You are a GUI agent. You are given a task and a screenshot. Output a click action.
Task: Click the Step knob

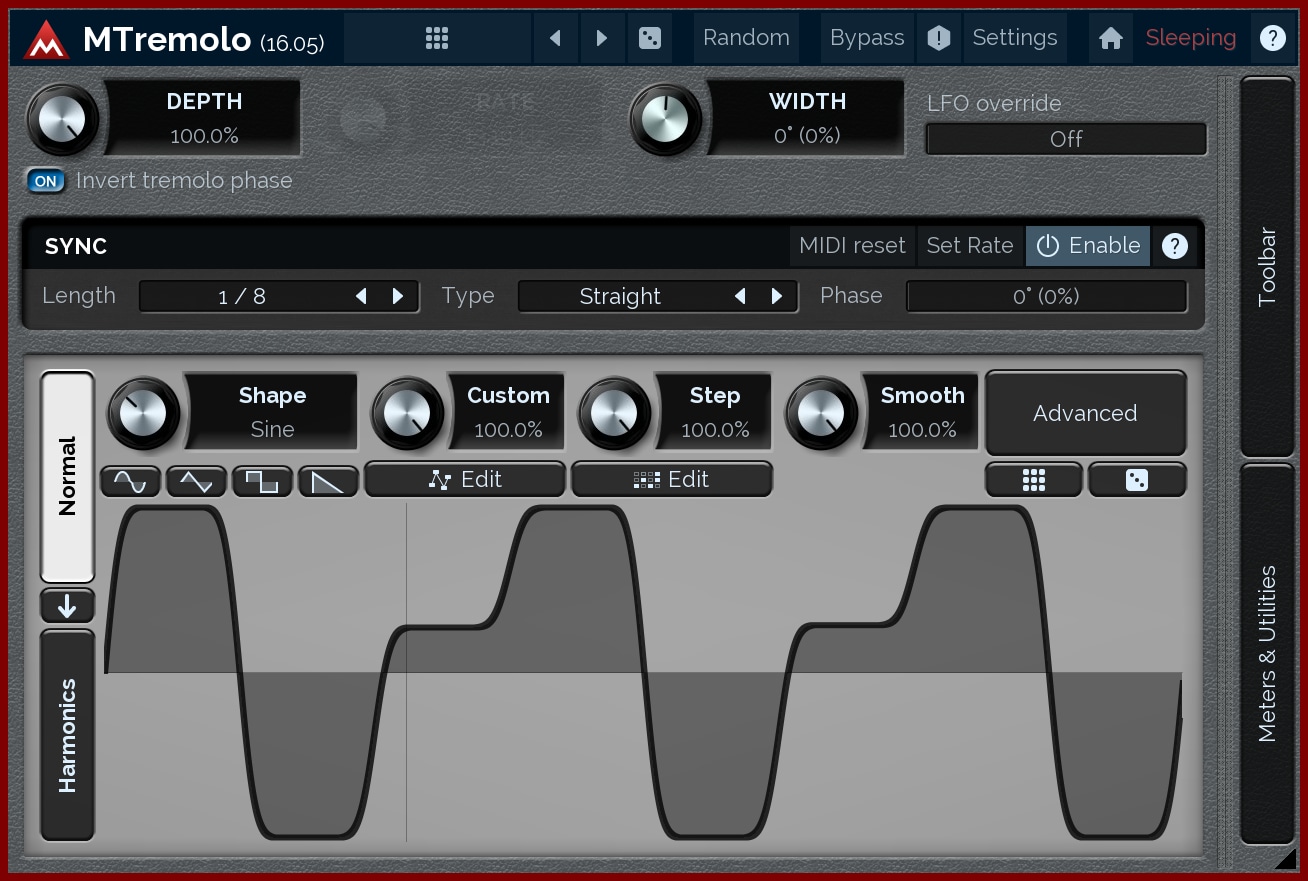point(615,413)
